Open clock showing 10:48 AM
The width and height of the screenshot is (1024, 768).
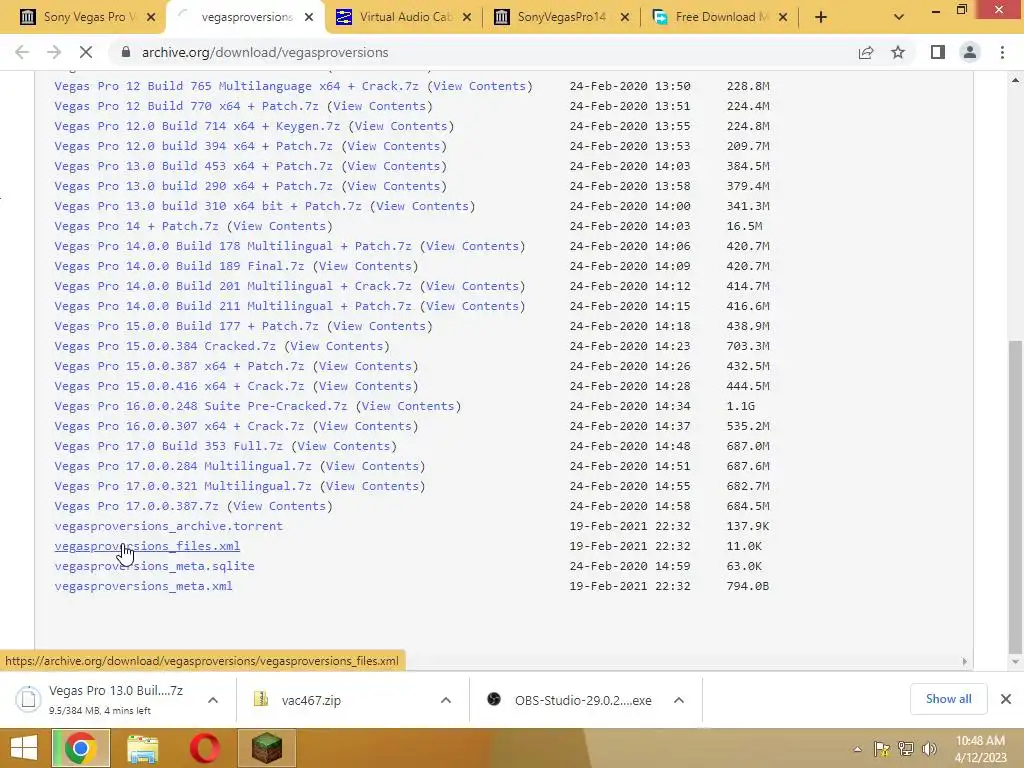coord(980,749)
